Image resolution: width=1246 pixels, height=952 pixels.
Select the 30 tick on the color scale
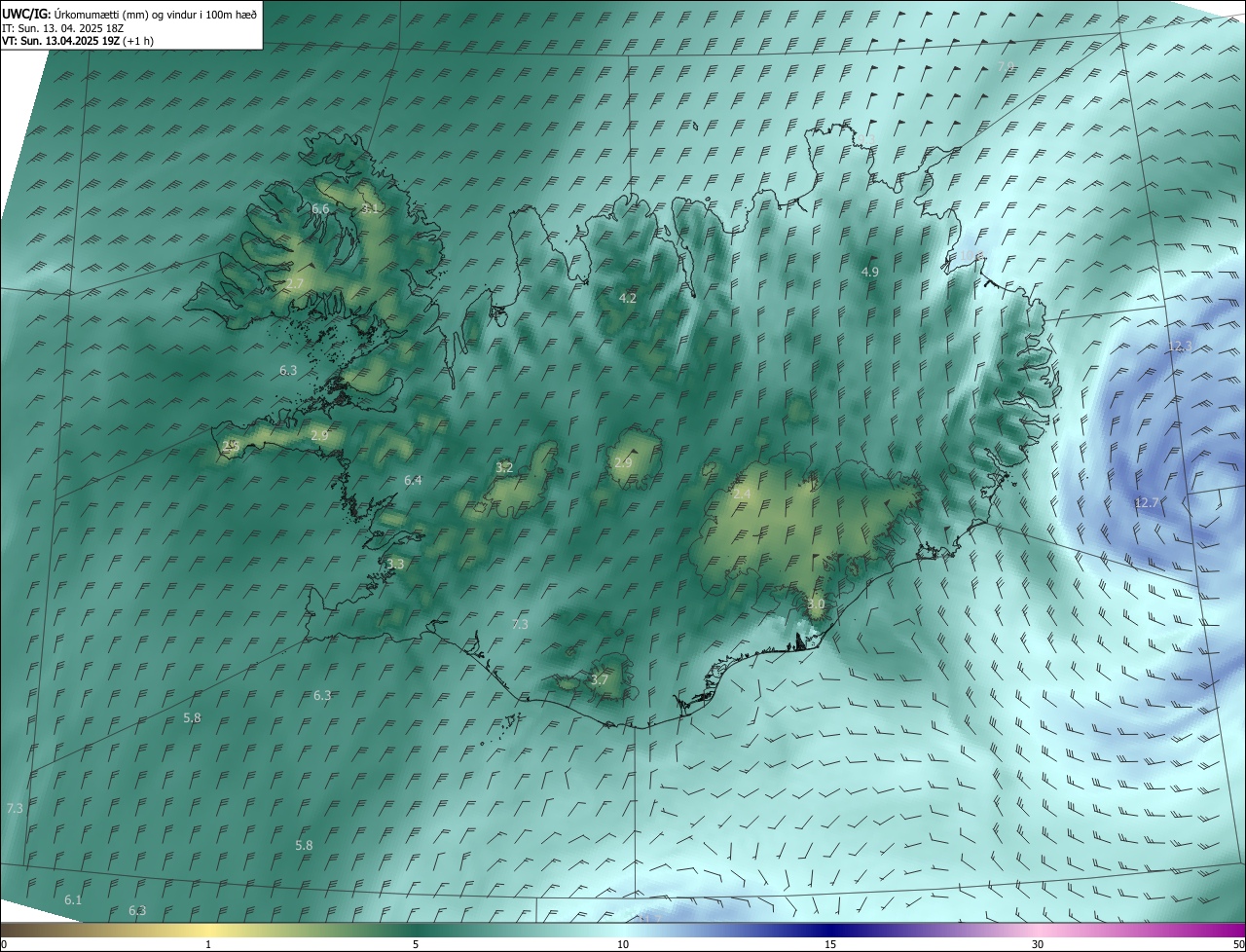1038,944
